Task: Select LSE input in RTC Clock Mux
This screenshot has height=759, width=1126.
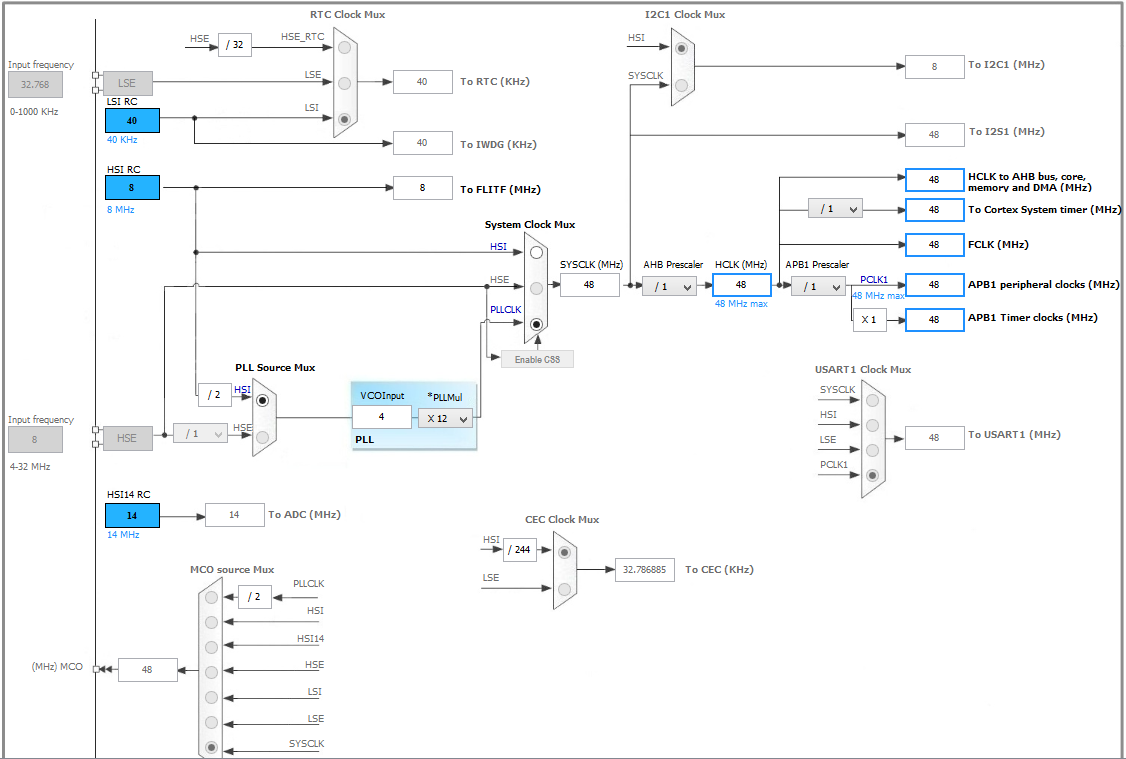Action: [x=345, y=83]
